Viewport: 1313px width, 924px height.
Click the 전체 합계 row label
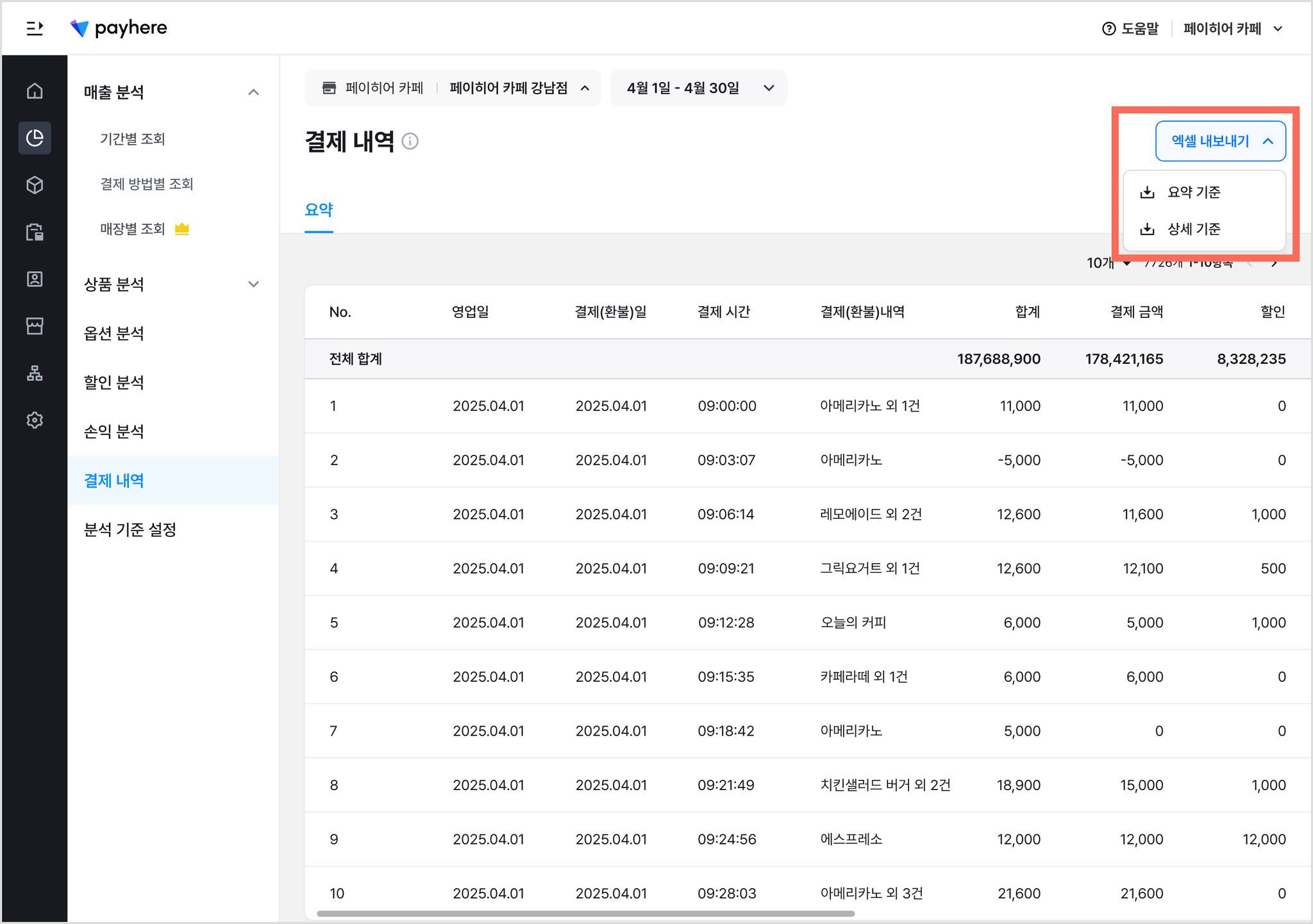[356, 359]
